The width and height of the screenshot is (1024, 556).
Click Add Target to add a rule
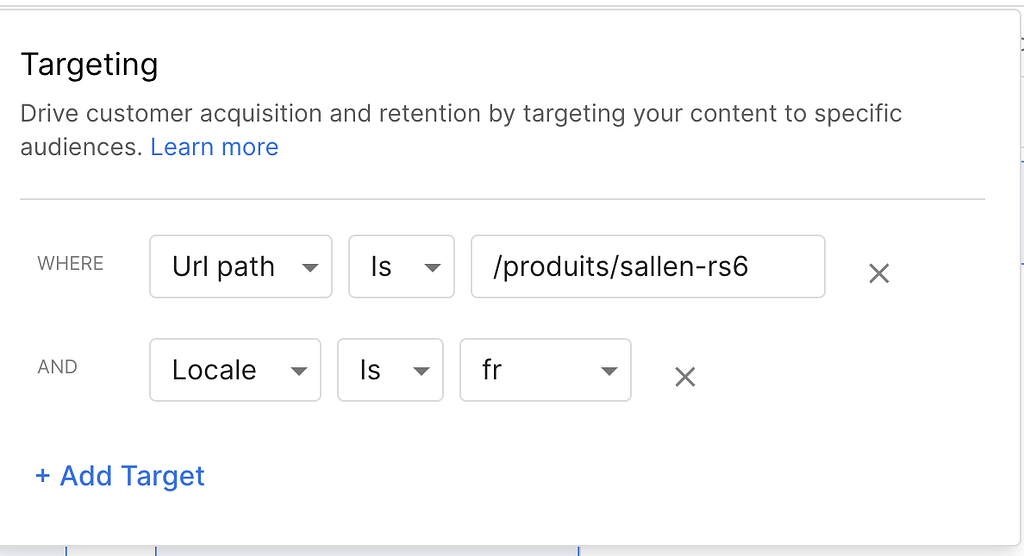click(120, 476)
